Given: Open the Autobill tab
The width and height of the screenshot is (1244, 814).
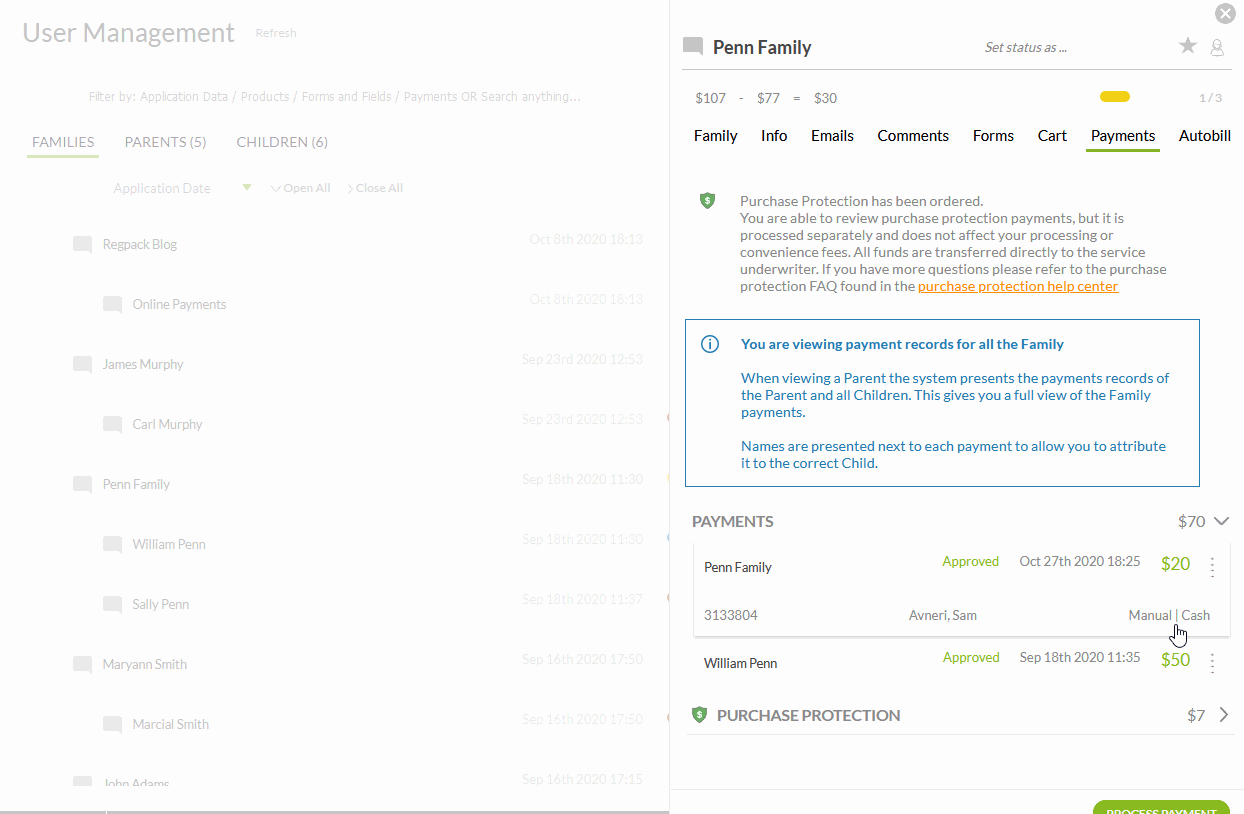Looking at the screenshot, I should click(x=1204, y=135).
